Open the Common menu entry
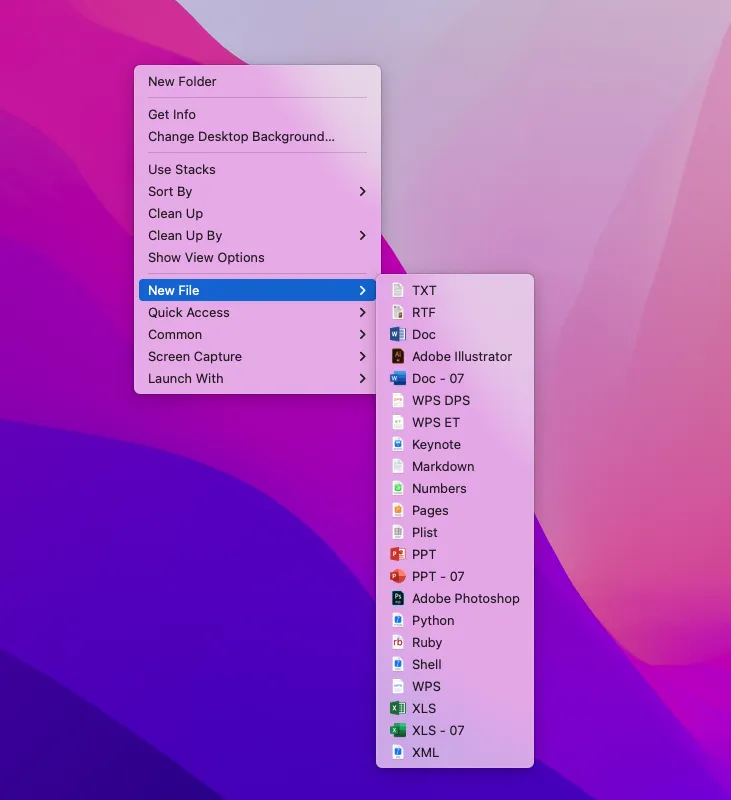 (x=257, y=334)
